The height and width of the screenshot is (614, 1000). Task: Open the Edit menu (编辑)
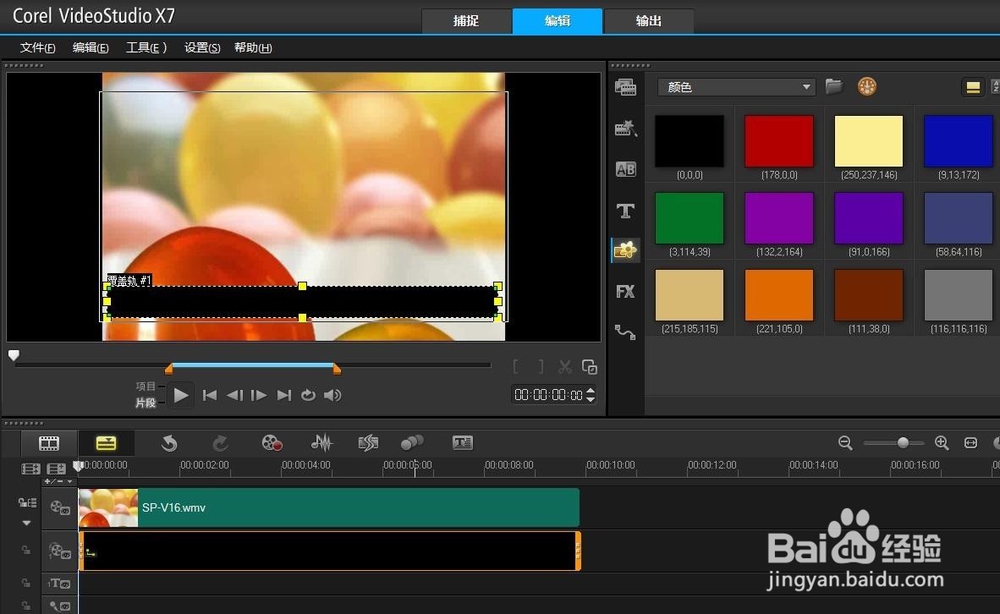91,48
